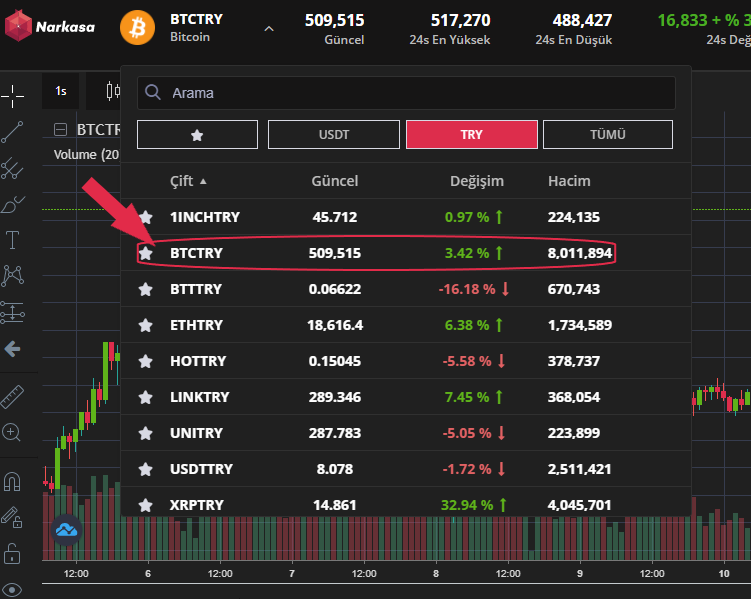Click the Narkasa logo
The width and height of the screenshot is (751, 599).
coord(50,26)
